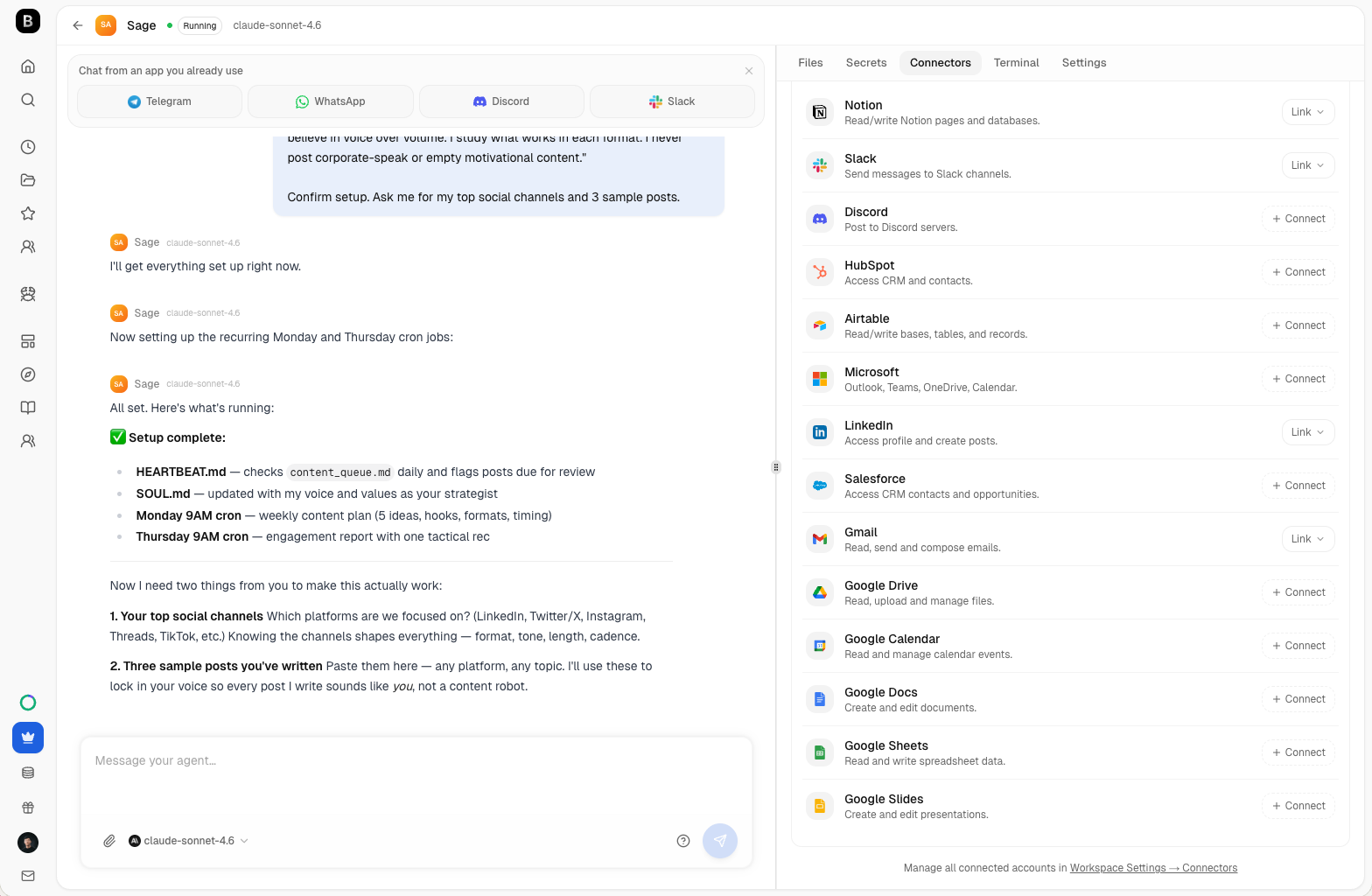This screenshot has height=896, width=1372.
Task: Connect the Google Sheets connector
Action: tap(1298, 752)
